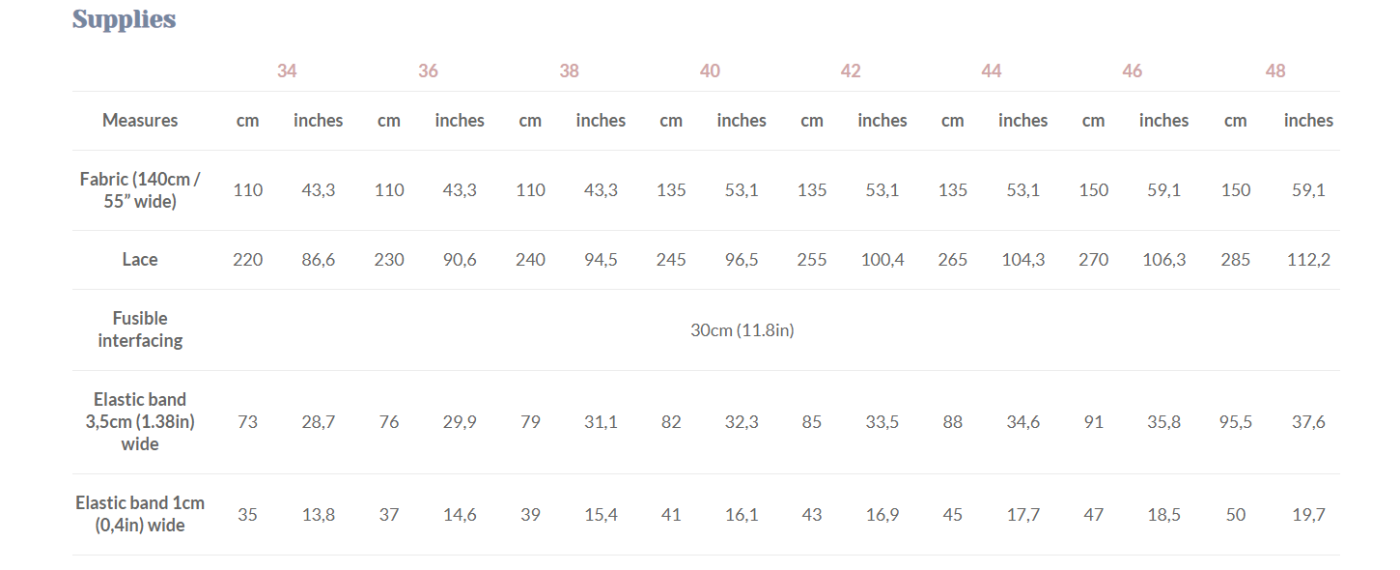Viewport: 1400px width, 570px height.
Task: Select the 73 cm elastic band value
Action: point(248,422)
